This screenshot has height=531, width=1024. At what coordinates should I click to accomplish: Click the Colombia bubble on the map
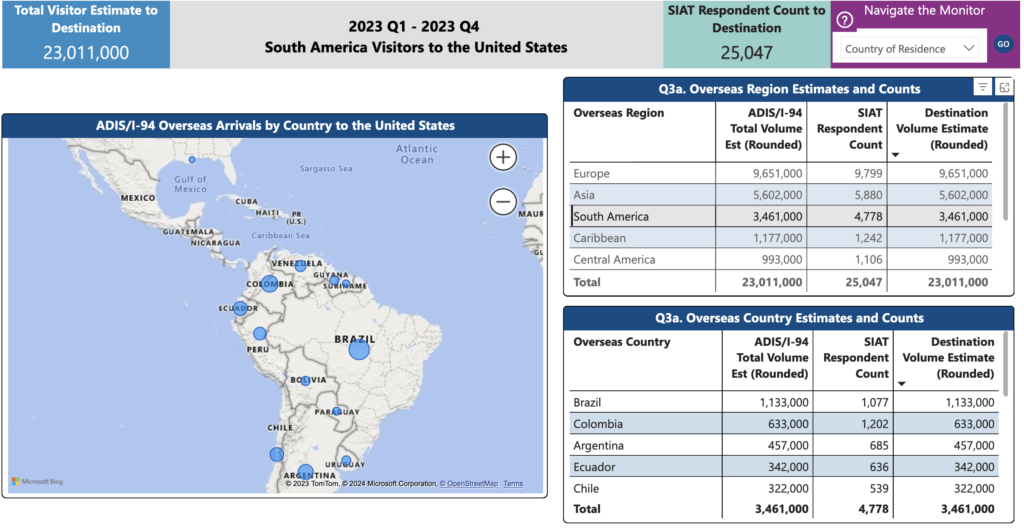(270, 283)
